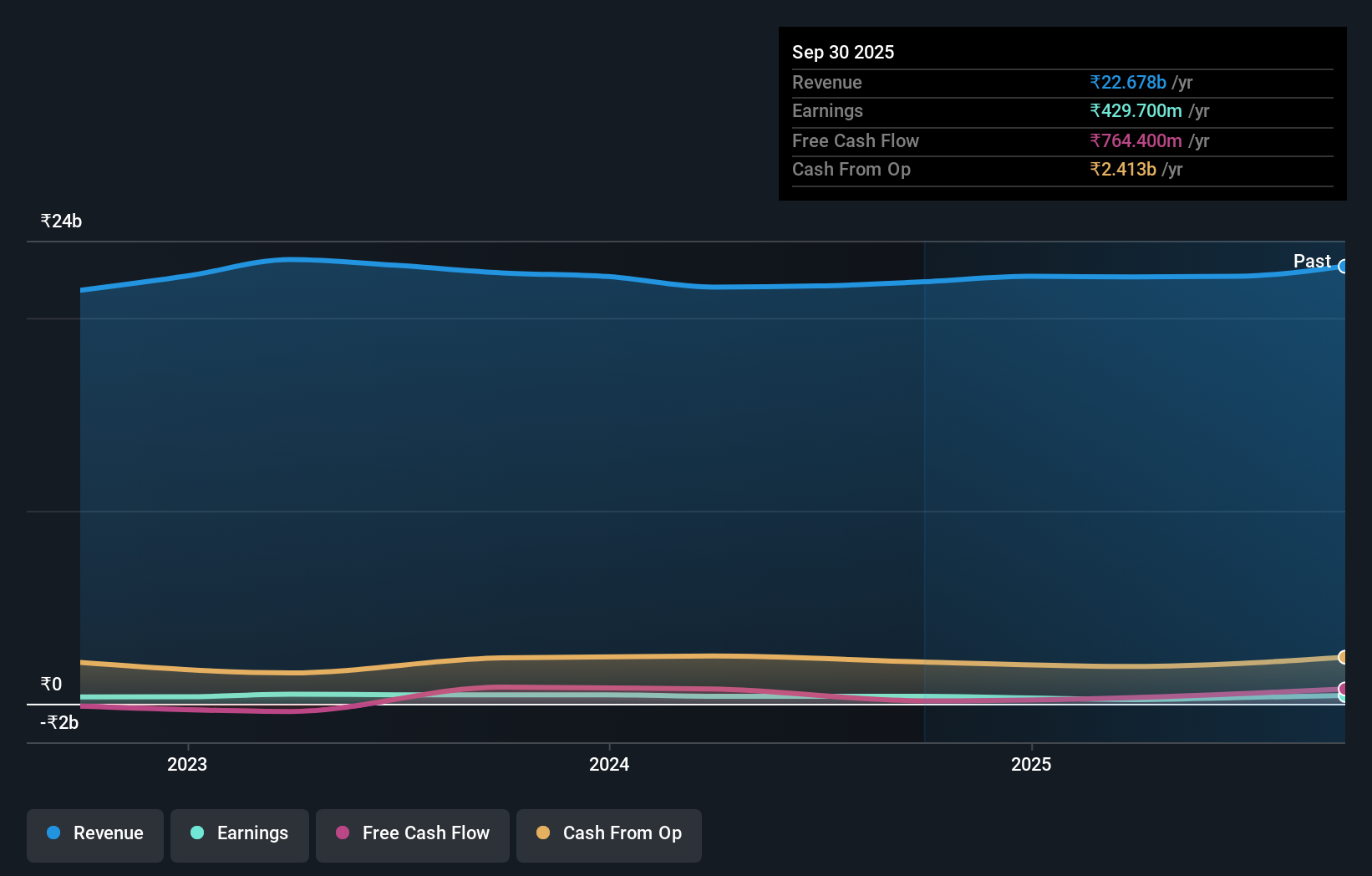
Task: Click the teal Earnings legend dot
Action: click(x=197, y=833)
